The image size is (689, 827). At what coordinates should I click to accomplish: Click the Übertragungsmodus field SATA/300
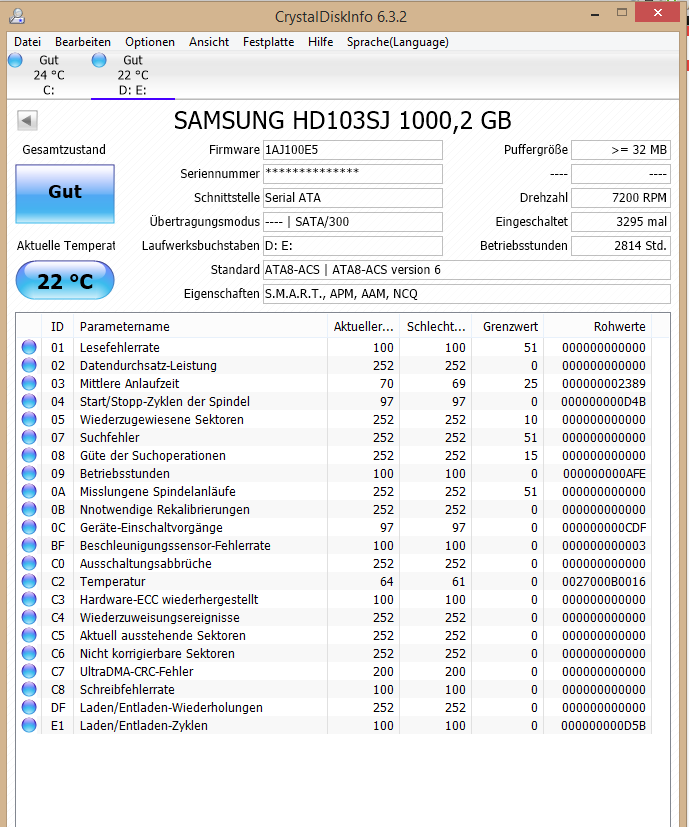[x=353, y=222]
